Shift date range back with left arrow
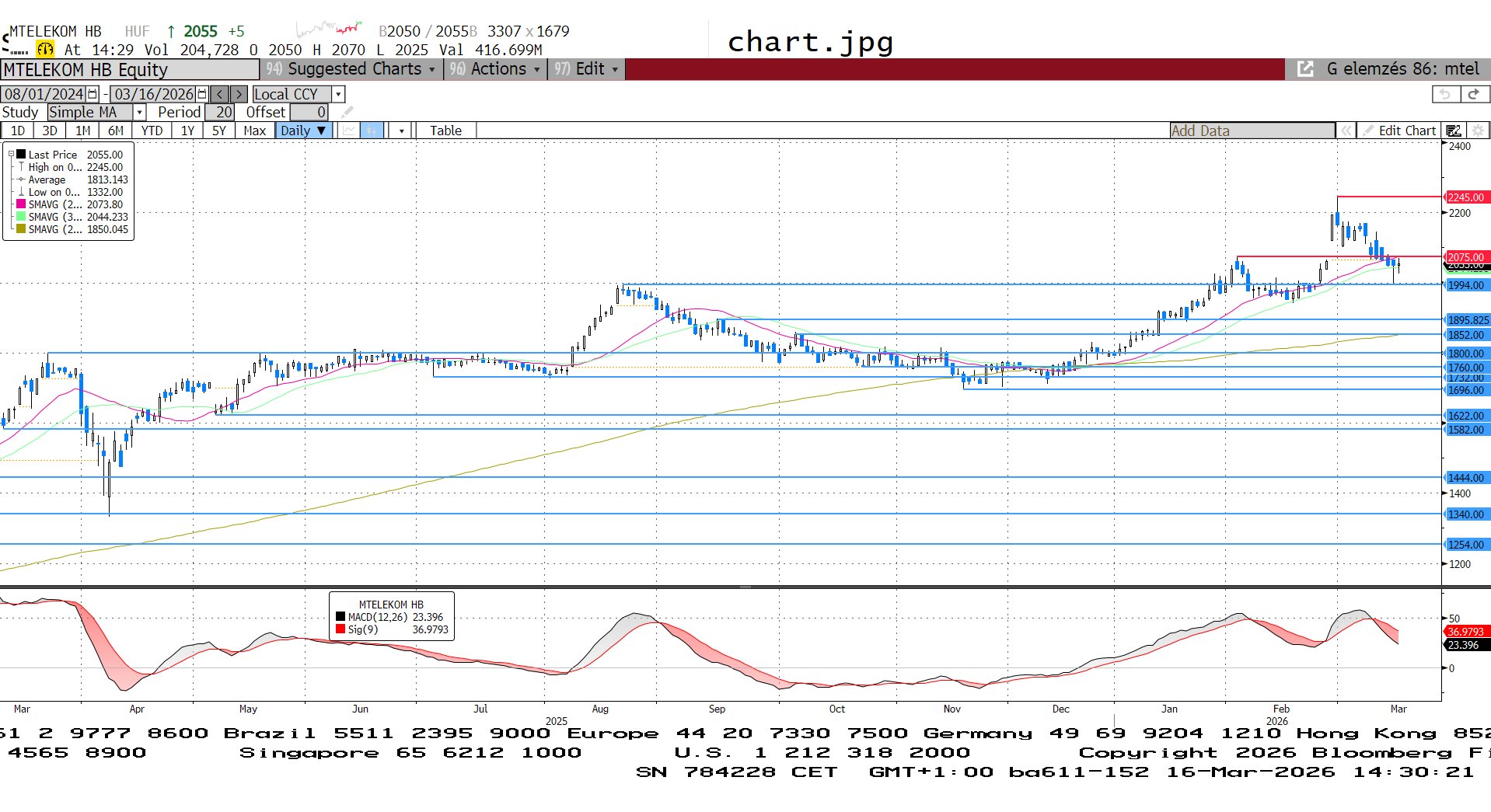The width and height of the screenshot is (1491, 812). tap(220, 94)
